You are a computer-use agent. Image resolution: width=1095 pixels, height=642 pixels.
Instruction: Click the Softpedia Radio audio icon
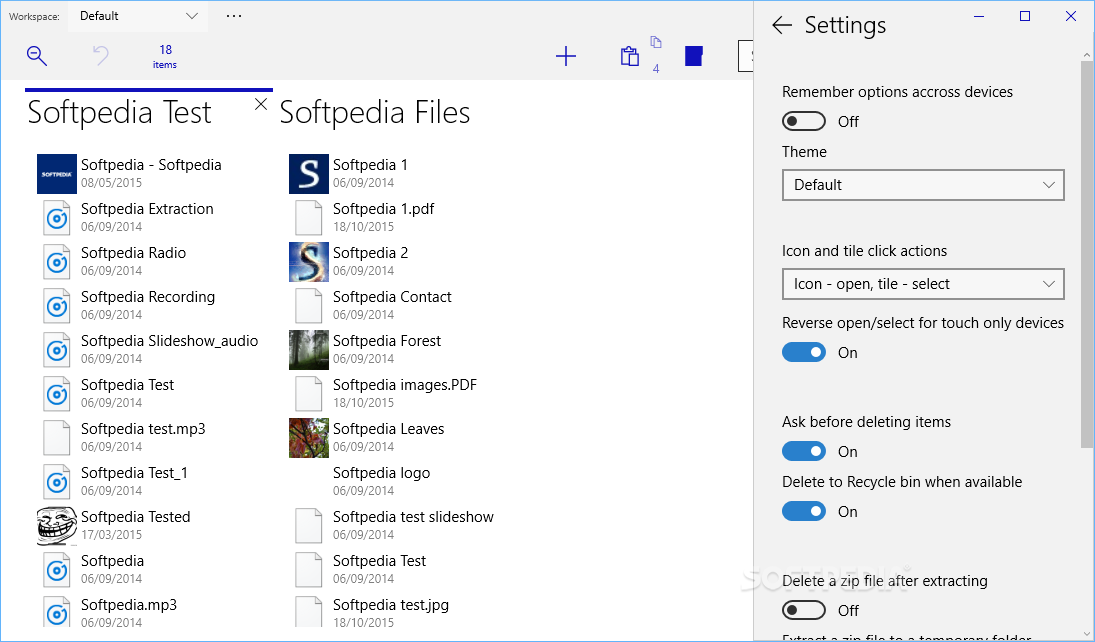pyautogui.click(x=57, y=262)
